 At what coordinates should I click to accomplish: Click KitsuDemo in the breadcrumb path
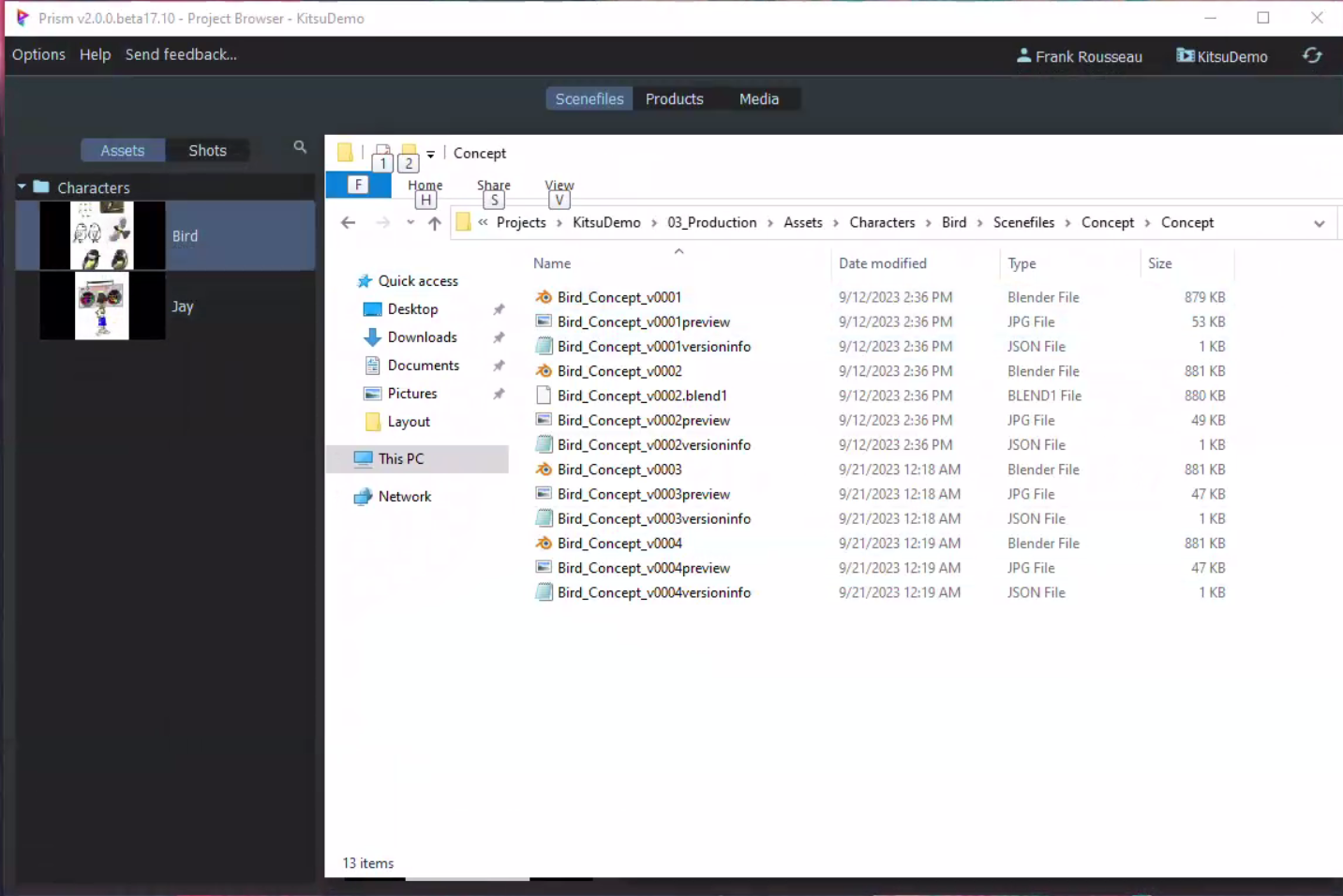[606, 222]
